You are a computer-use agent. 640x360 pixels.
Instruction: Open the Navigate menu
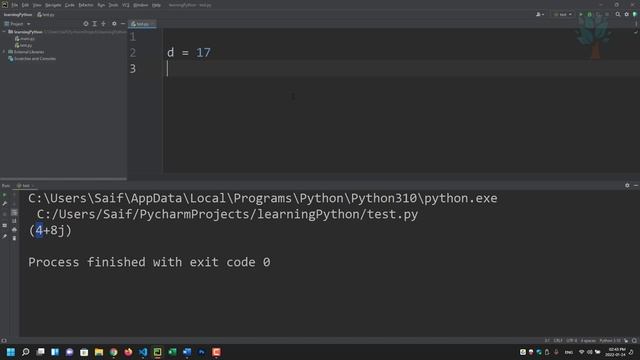tap(53, 5)
